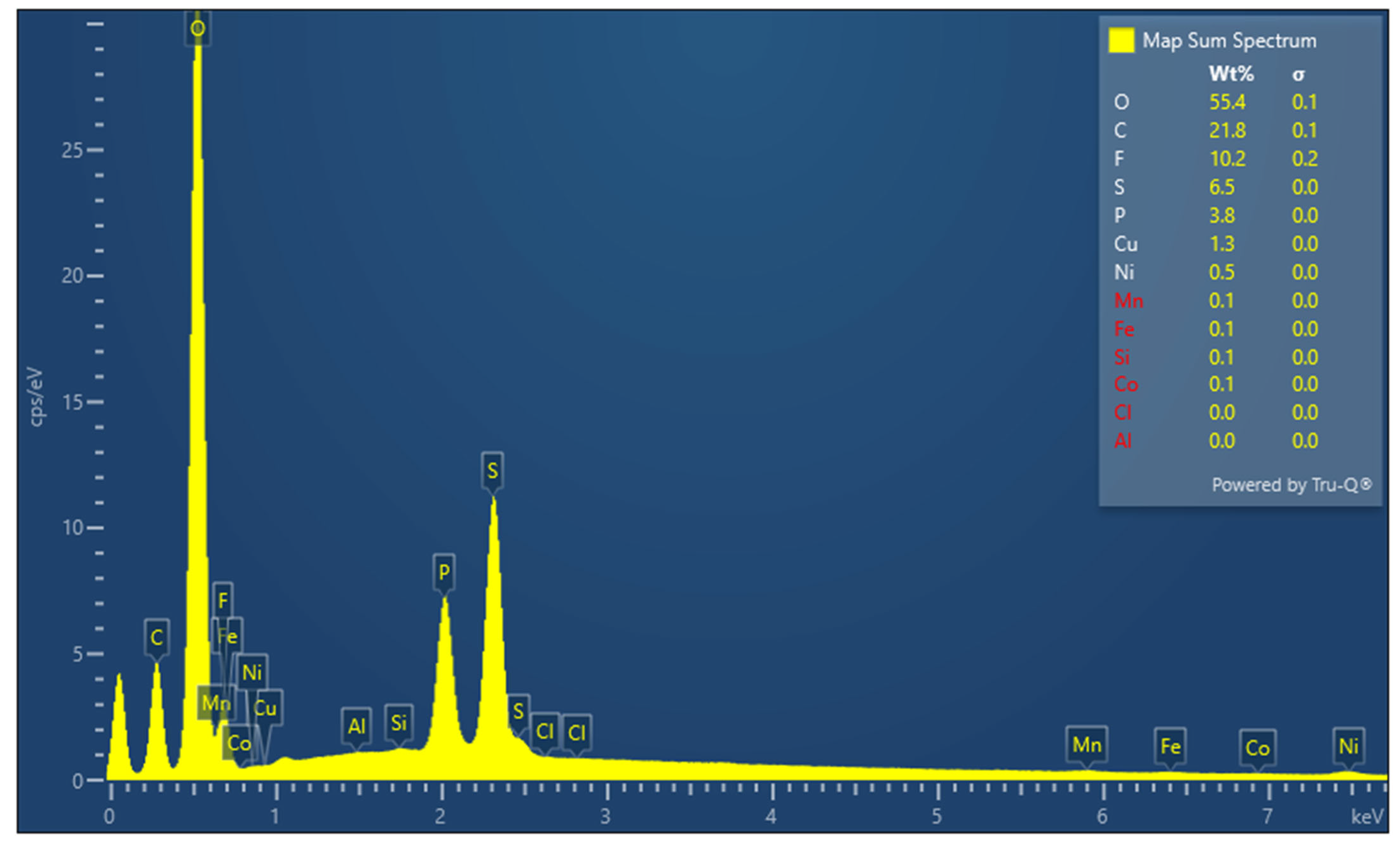Viewport: 1400px width, 850px height.
Task: Select the S peak label above sulfur peak
Action: point(492,470)
